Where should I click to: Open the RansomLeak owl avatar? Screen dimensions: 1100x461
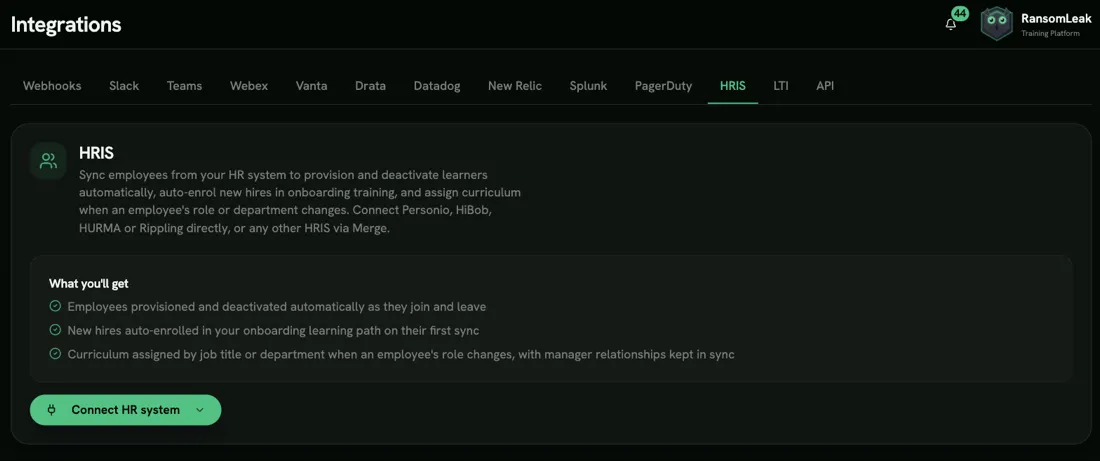[996, 24]
